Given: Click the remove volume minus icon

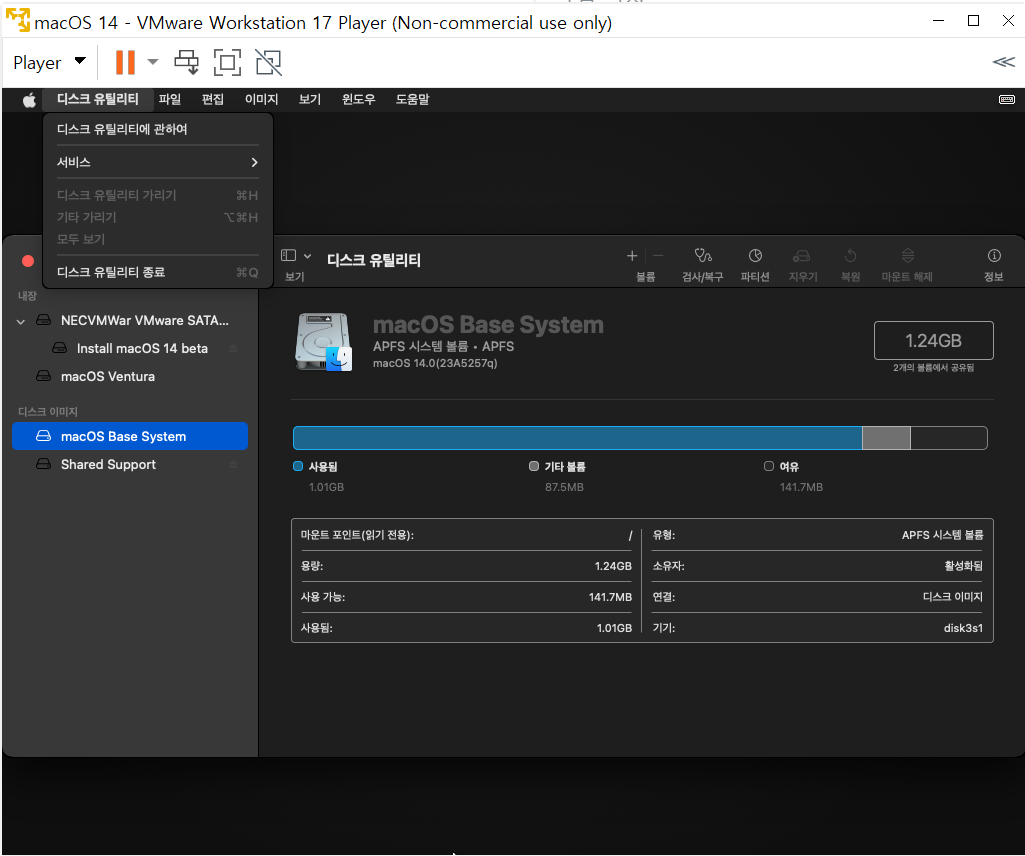Looking at the screenshot, I should point(658,256).
